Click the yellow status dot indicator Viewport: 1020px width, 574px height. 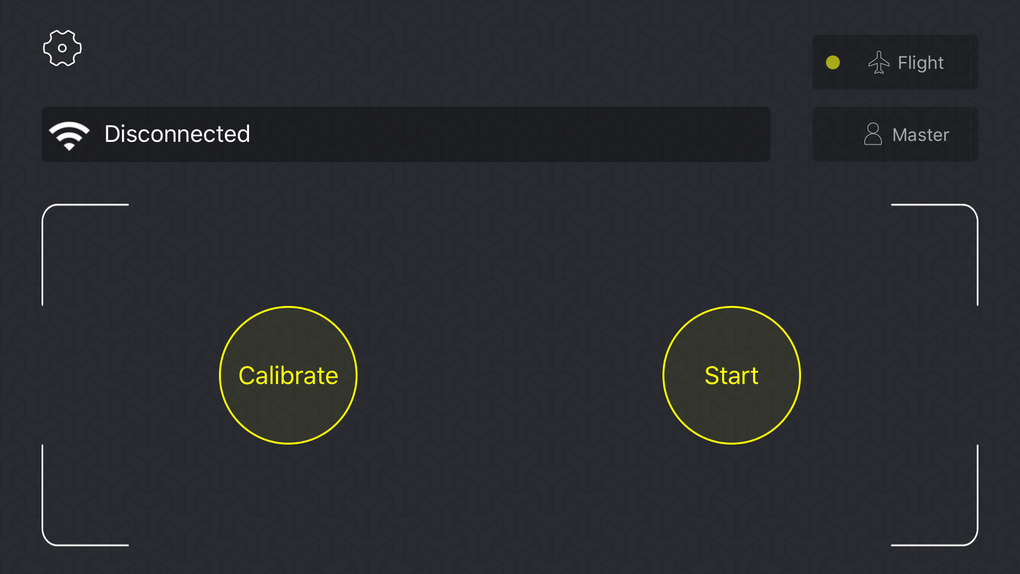pyautogui.click(x=833, y=63)
